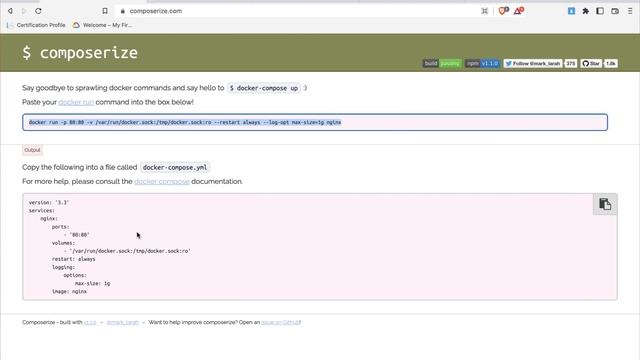Image resolution: width=640 pixels, height=360 pixels.
Task: Click the logging: line in output
Action: pyautogui.click(x=63, y=267)
